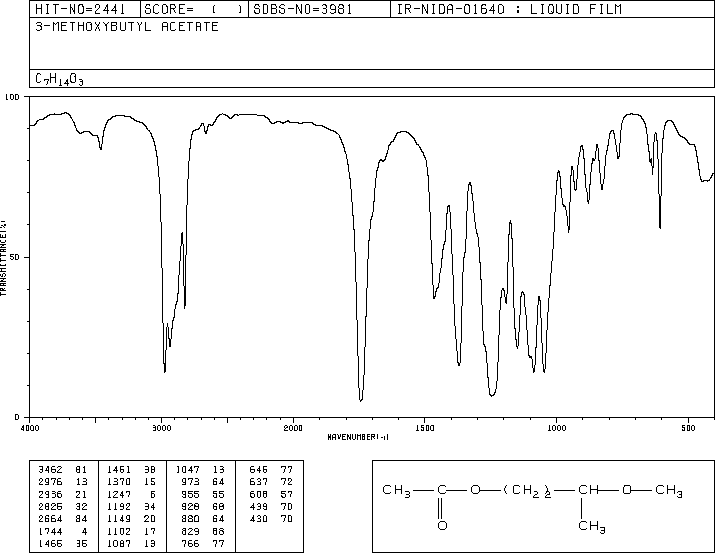
Task: Click the sharp peak near 608 wavenumber
Action: (x=660, y=226)
